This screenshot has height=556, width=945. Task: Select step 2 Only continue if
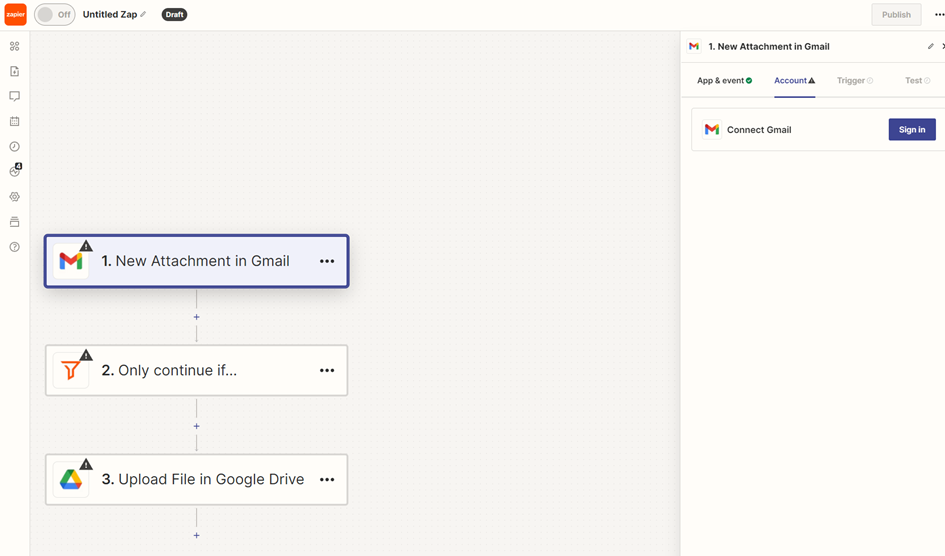click(196, 370)
